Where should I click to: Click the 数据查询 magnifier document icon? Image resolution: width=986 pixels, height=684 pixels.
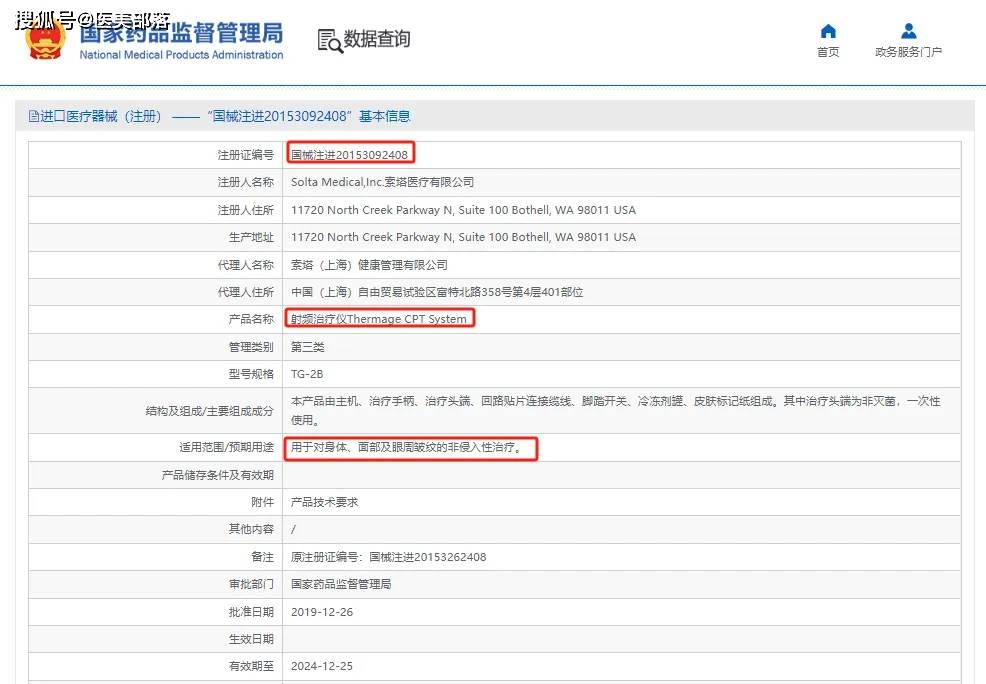pyautogui.click(x=330, y=40)
